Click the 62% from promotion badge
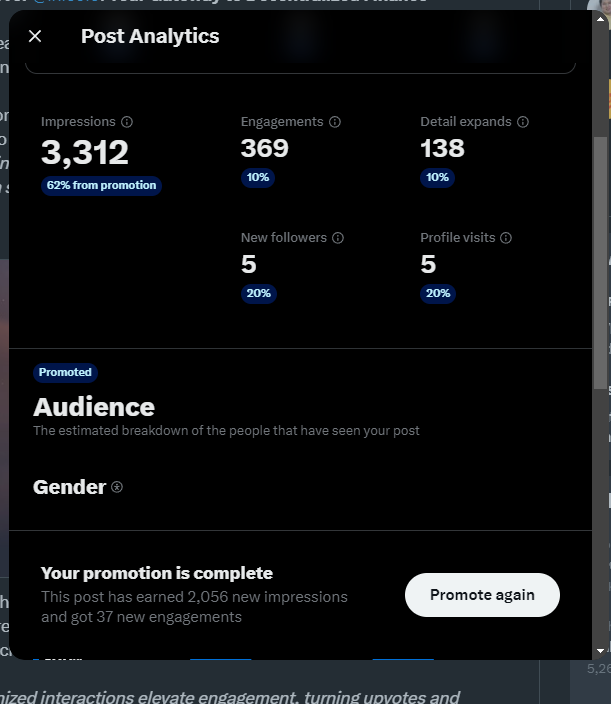Image resolution: width=611 pixels, height=704 pixels. click(101, 185)
